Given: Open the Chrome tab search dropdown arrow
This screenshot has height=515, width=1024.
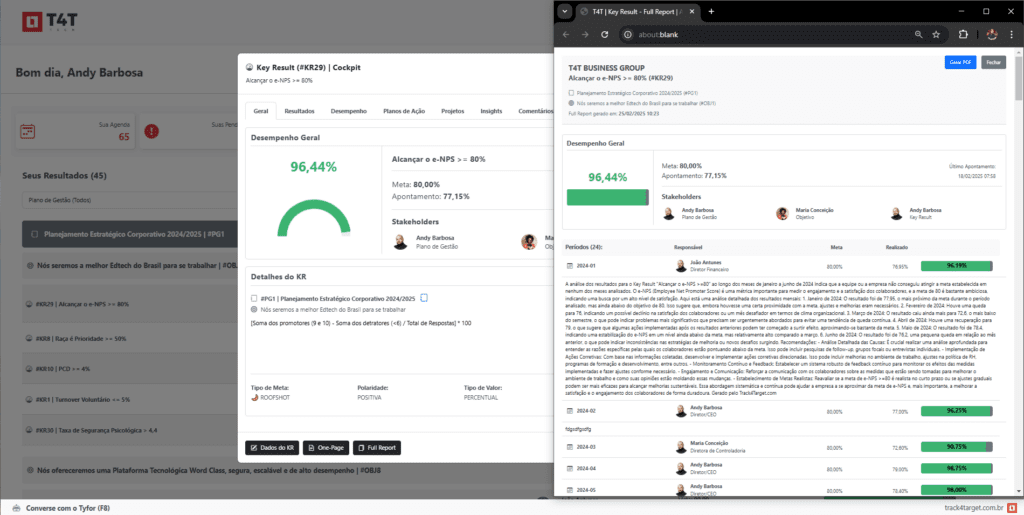Looking at the screenshot, I should click(565, 11).
